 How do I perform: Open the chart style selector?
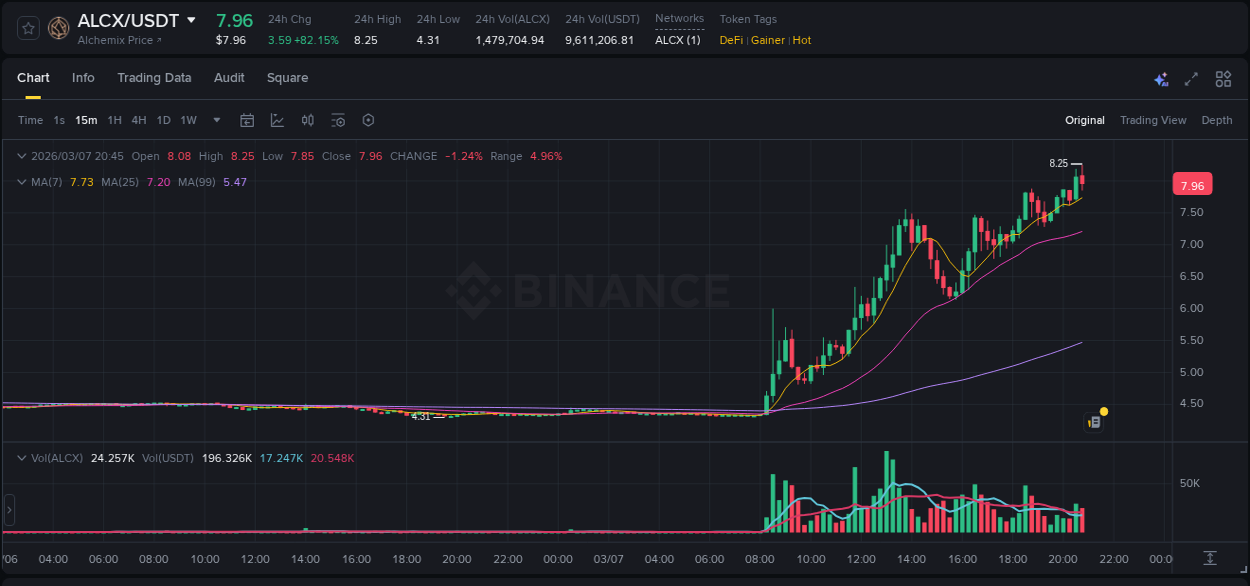(277, 120)
